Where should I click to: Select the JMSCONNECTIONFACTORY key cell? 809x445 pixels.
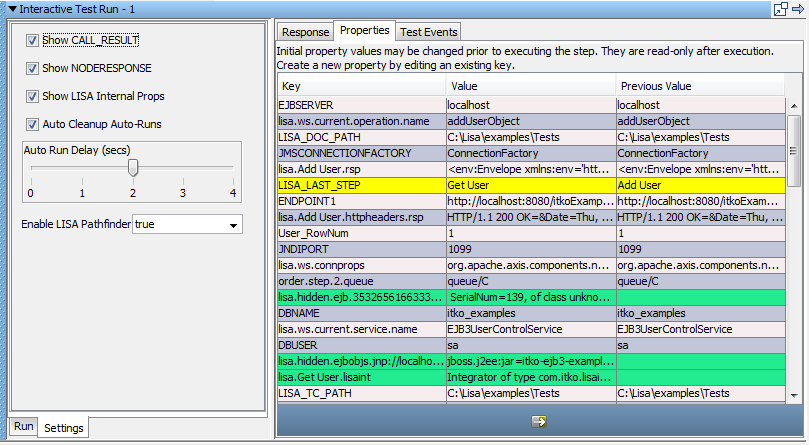coord(362,153)
